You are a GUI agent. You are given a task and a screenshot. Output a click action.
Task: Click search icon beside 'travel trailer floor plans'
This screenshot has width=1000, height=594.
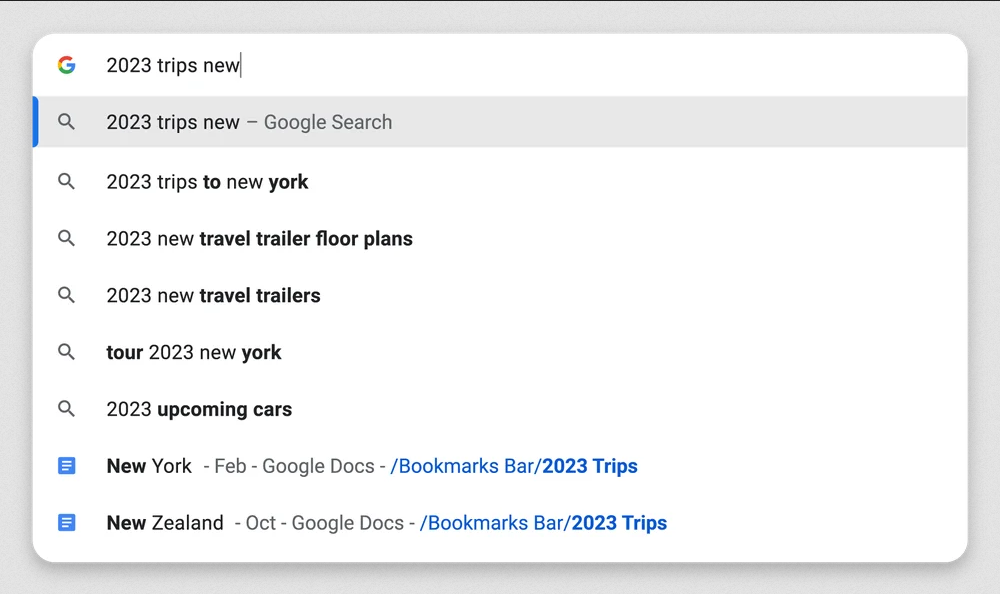pyautogui.click(x=66, y=239)
